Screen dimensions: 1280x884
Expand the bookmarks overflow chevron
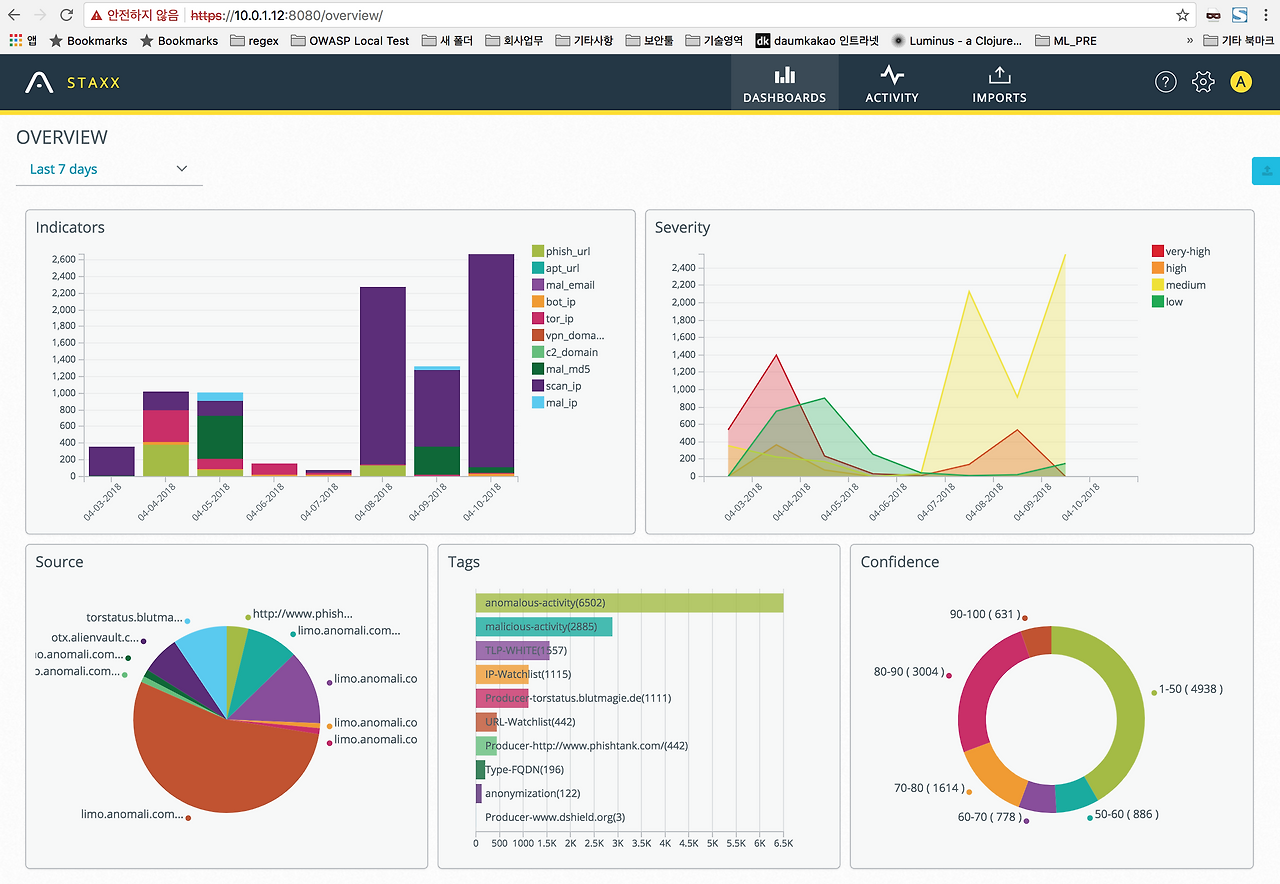pyautogui.click(x=1190, y=41)
